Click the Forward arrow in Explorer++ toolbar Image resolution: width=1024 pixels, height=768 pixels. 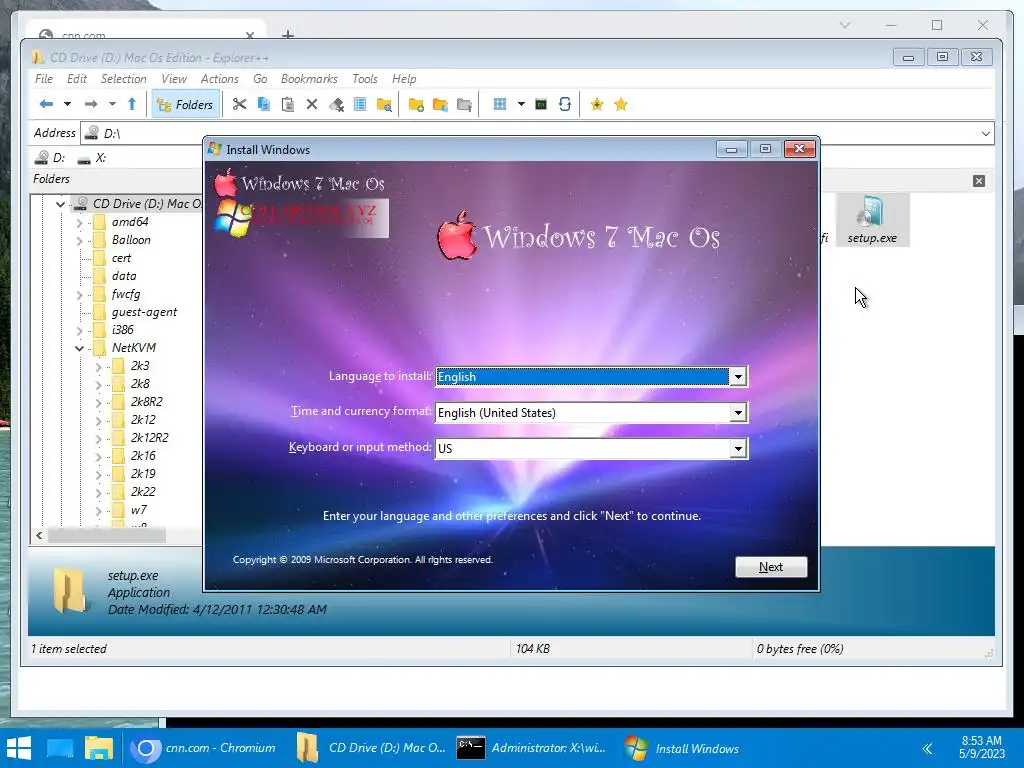point(91,104)
